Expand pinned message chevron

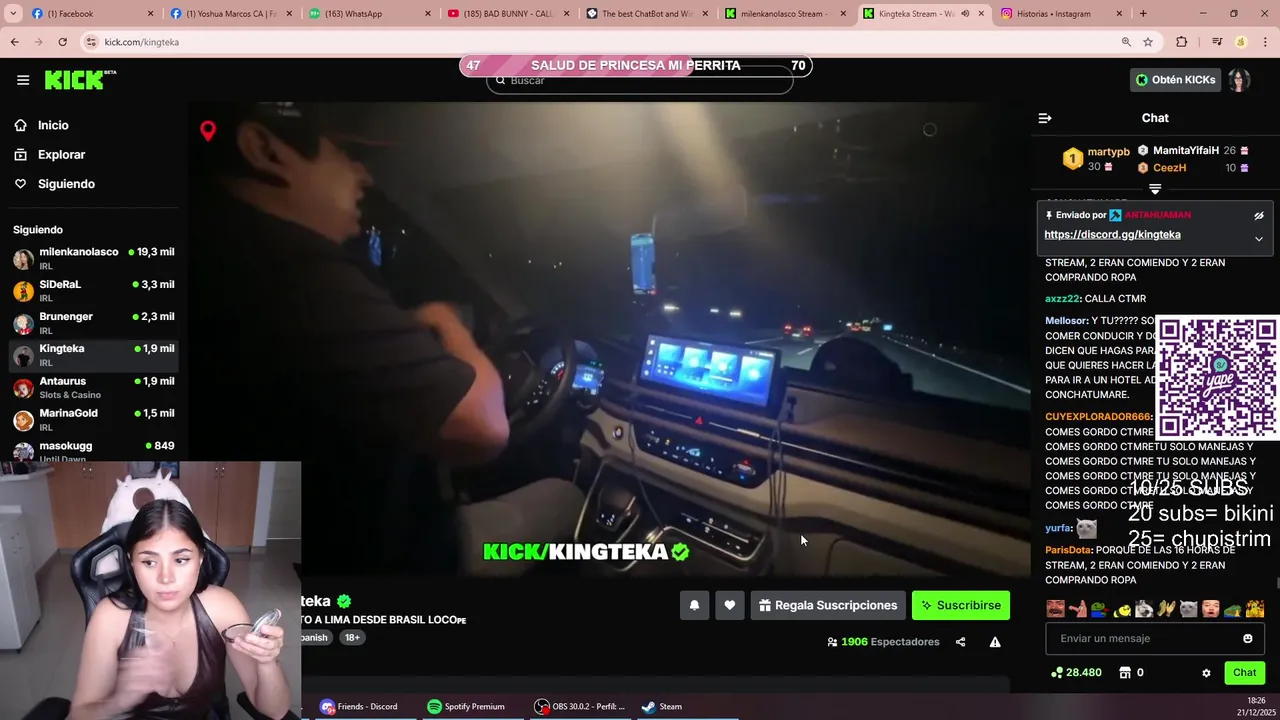pos(1259,239)
